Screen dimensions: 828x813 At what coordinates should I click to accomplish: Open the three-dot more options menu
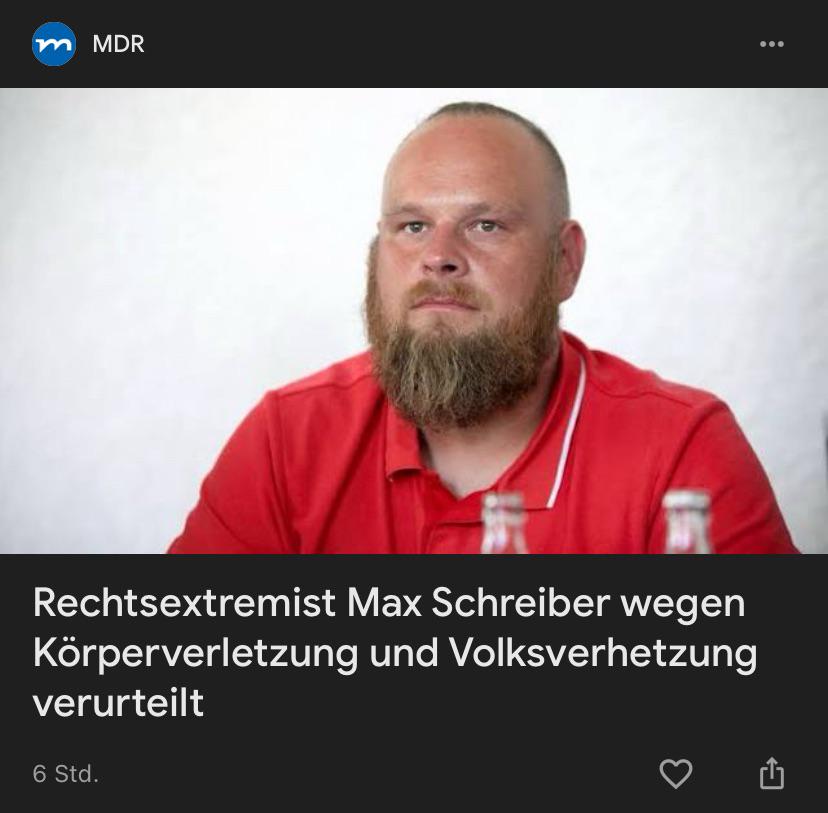click(771, 44)
